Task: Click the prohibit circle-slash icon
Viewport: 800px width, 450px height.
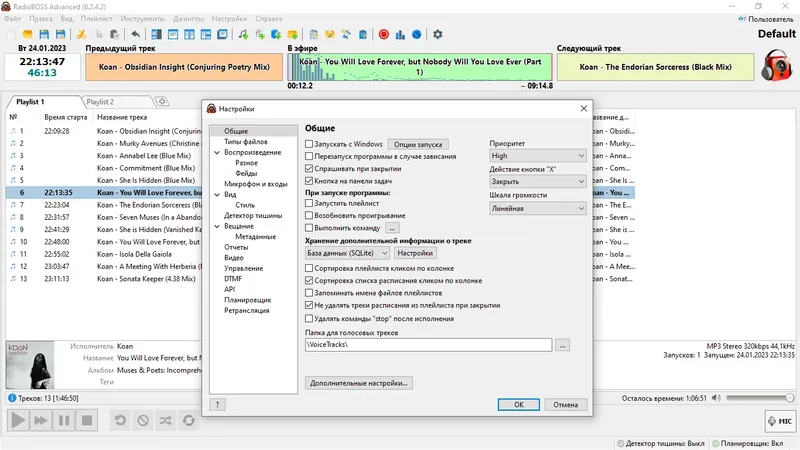Action: tap(143, 420)
